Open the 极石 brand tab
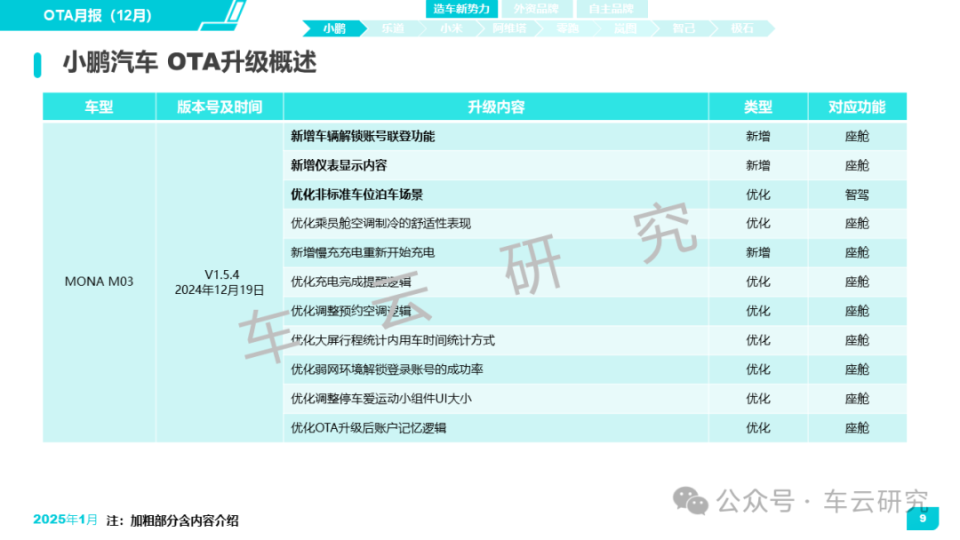 click(742, 28)
